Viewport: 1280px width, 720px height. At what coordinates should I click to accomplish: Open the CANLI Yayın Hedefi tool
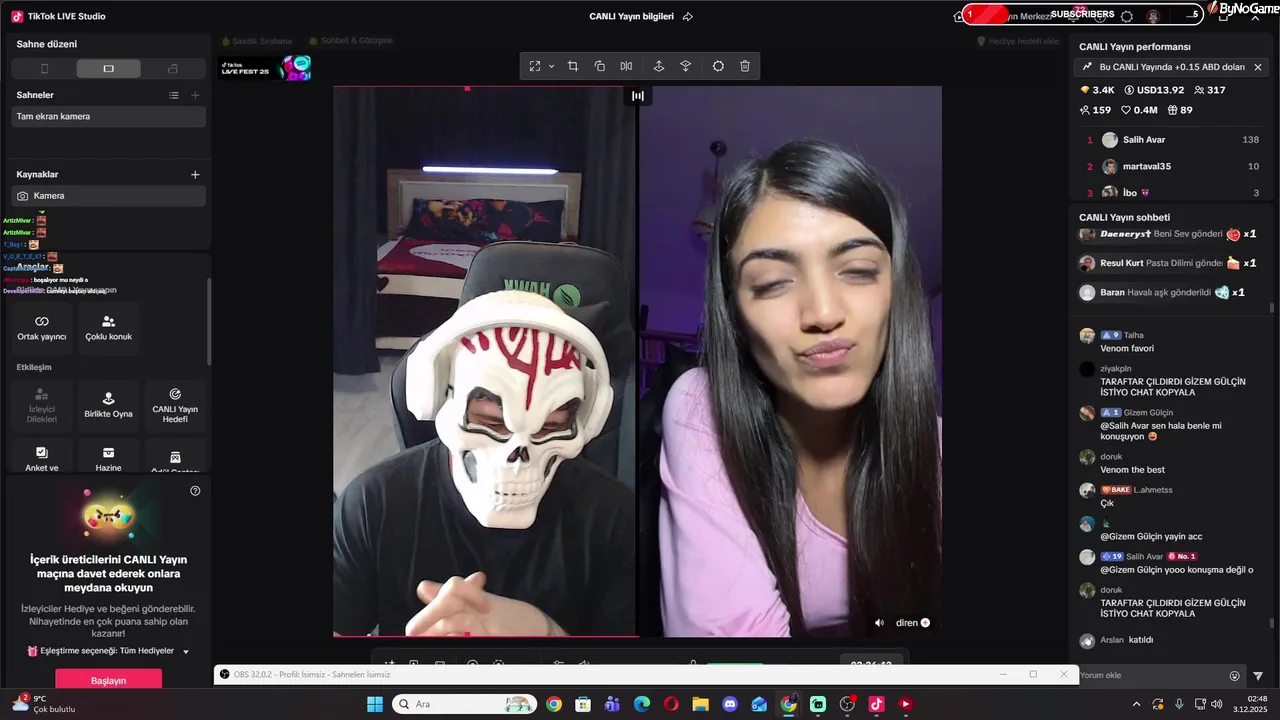(175, 405)
